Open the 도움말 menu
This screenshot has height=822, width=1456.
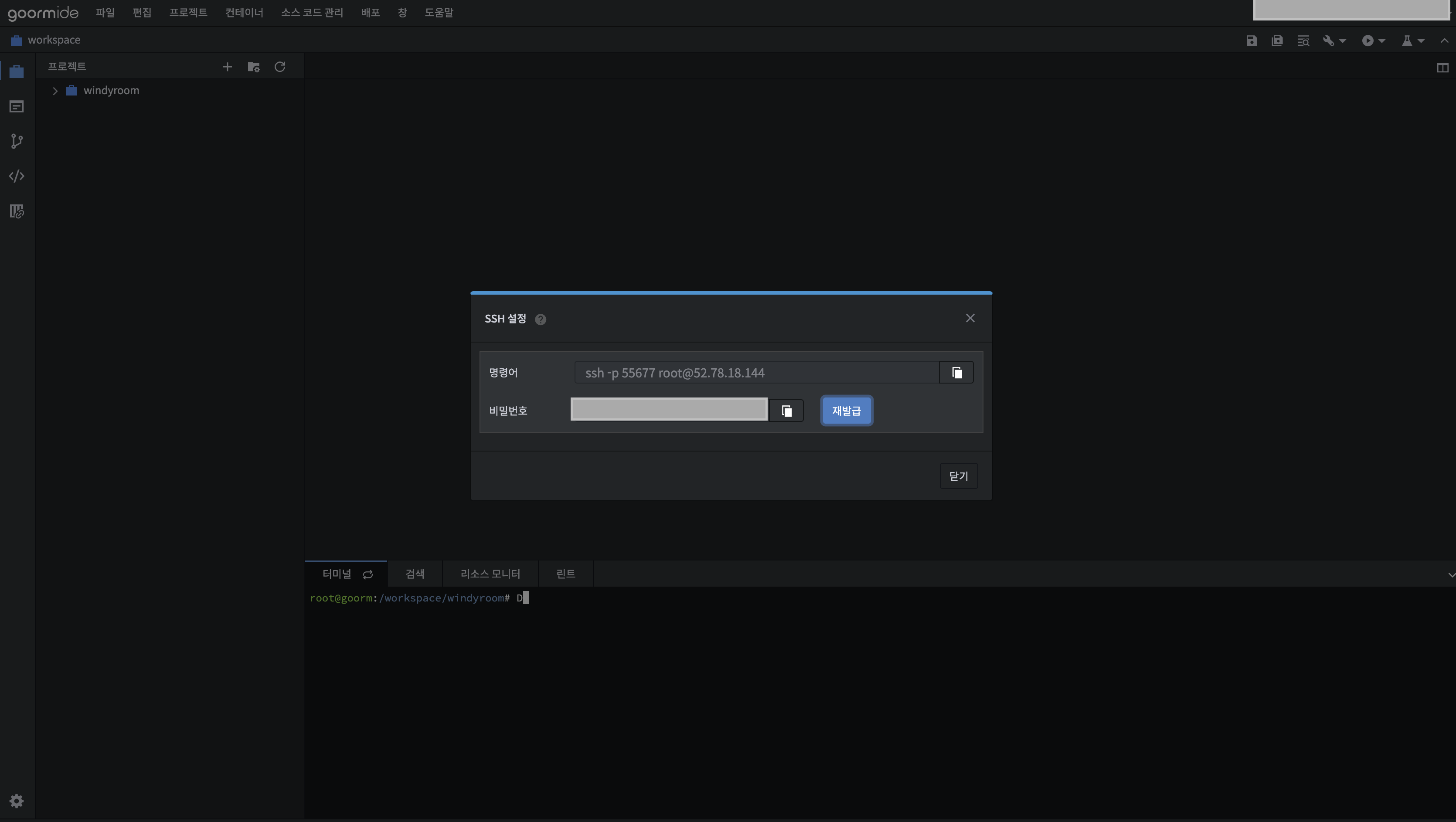point(439,13)
